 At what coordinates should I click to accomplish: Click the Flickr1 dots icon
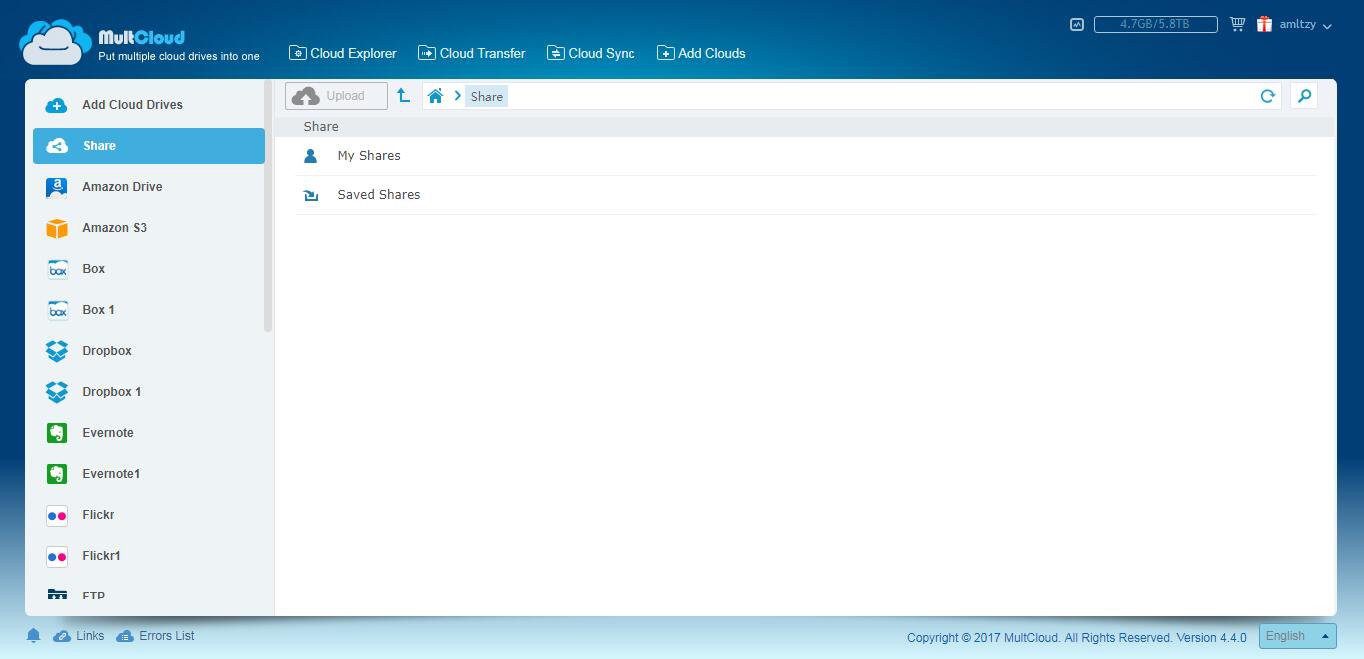point(57,556)
